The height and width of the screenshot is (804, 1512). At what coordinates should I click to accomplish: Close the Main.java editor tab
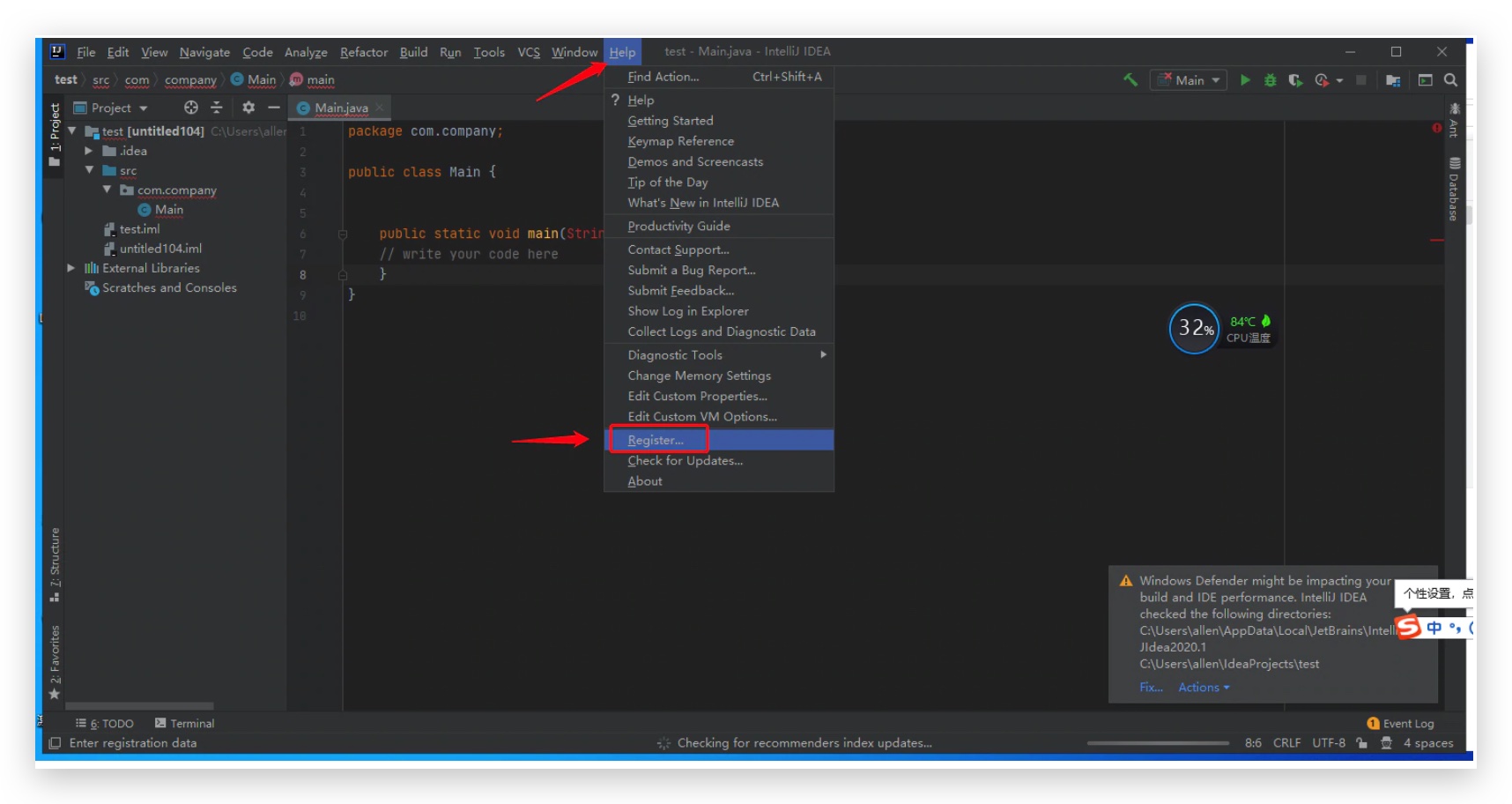click(380, 108)
